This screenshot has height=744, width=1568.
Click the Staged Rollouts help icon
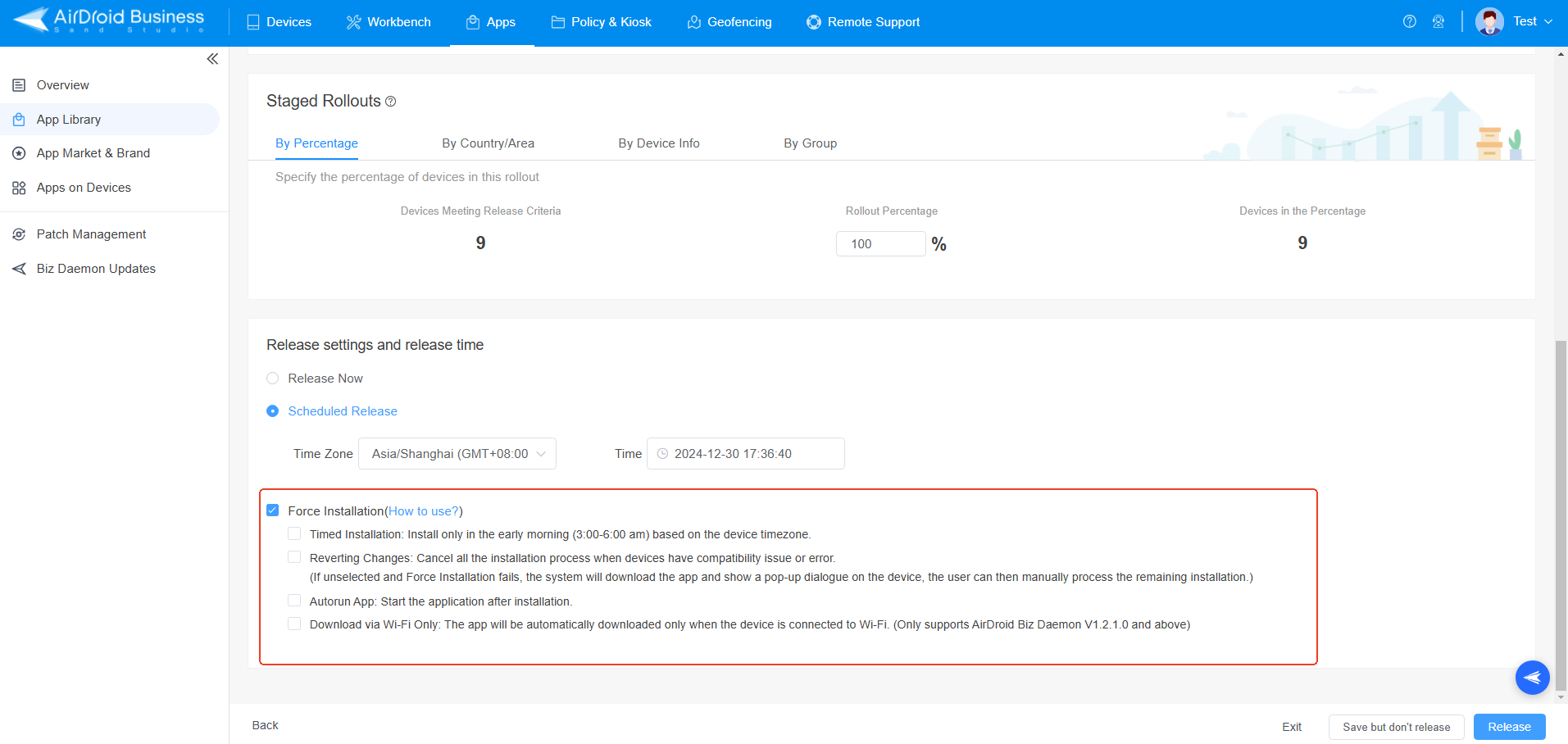tap(391, 101)
